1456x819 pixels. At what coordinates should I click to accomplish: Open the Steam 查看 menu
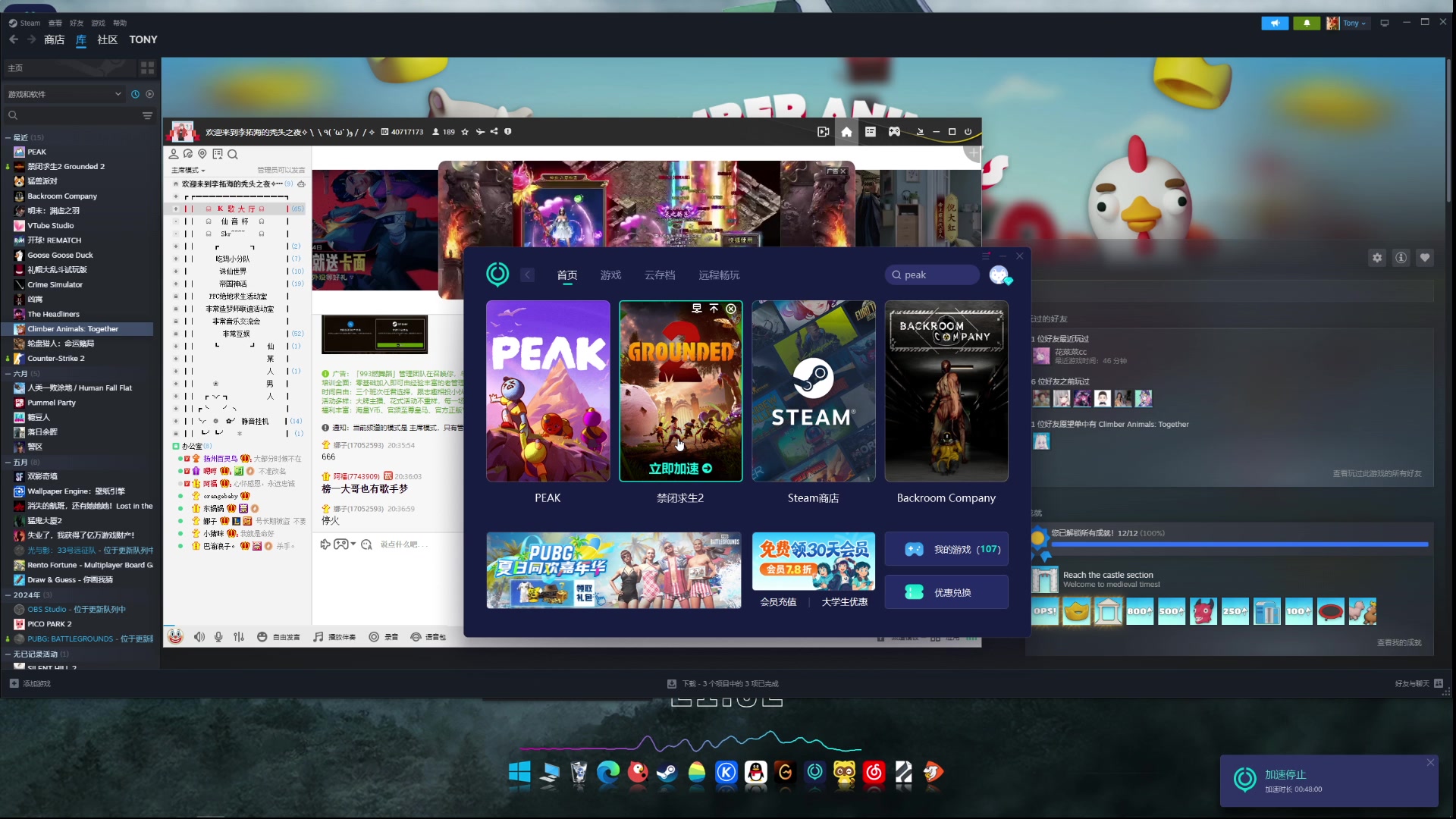(55, 23)
